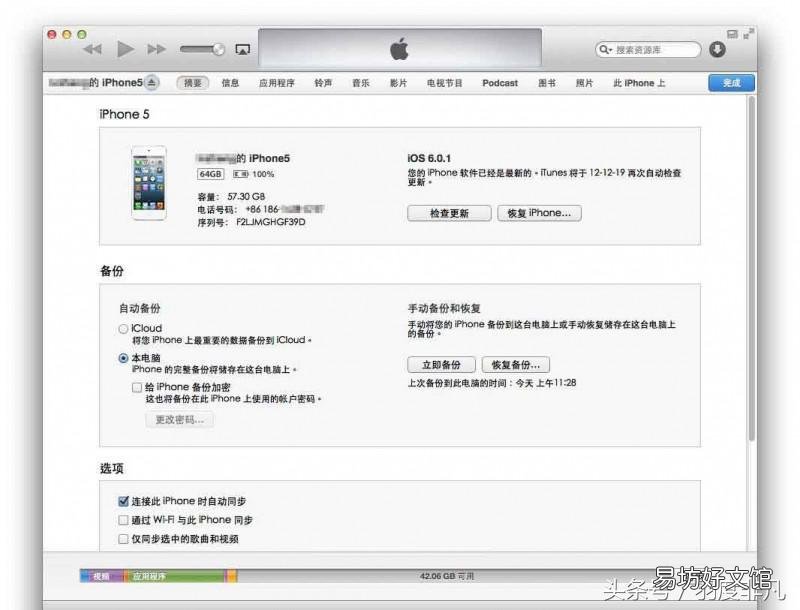This screenshot has height=610, width=800.
Task: Click the 容量 57.30 GB value
Action: pyautogui.click(x=246, y=196)
